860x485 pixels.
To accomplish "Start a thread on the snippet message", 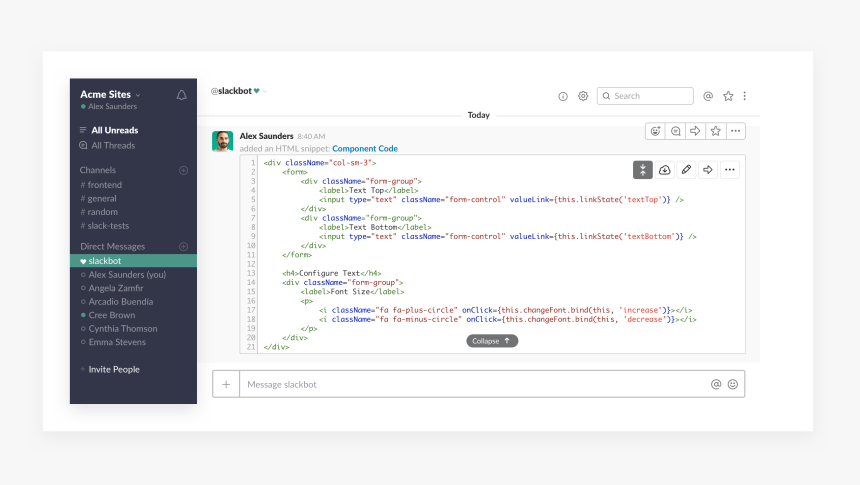I will click(676, 131).
